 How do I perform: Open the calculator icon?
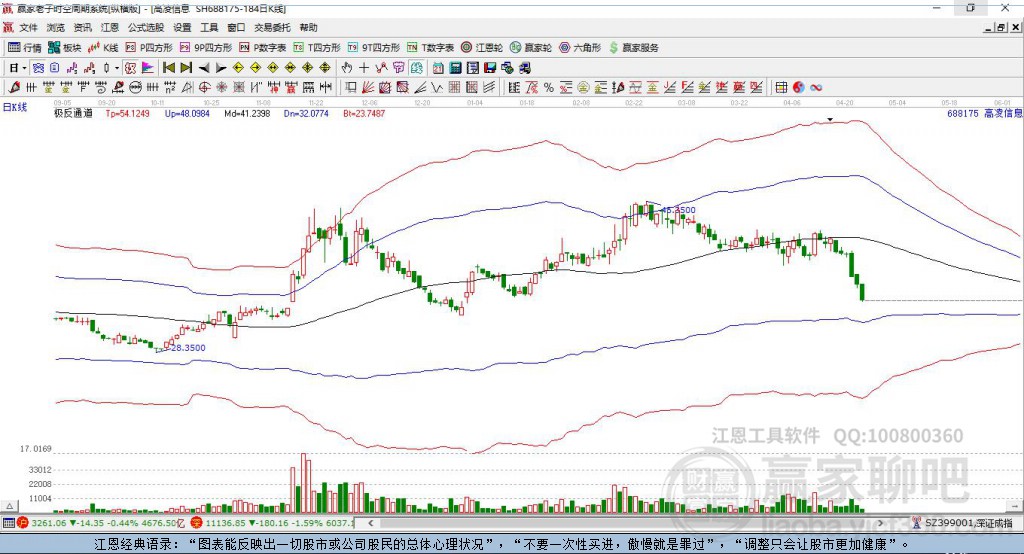click(455, 68)
